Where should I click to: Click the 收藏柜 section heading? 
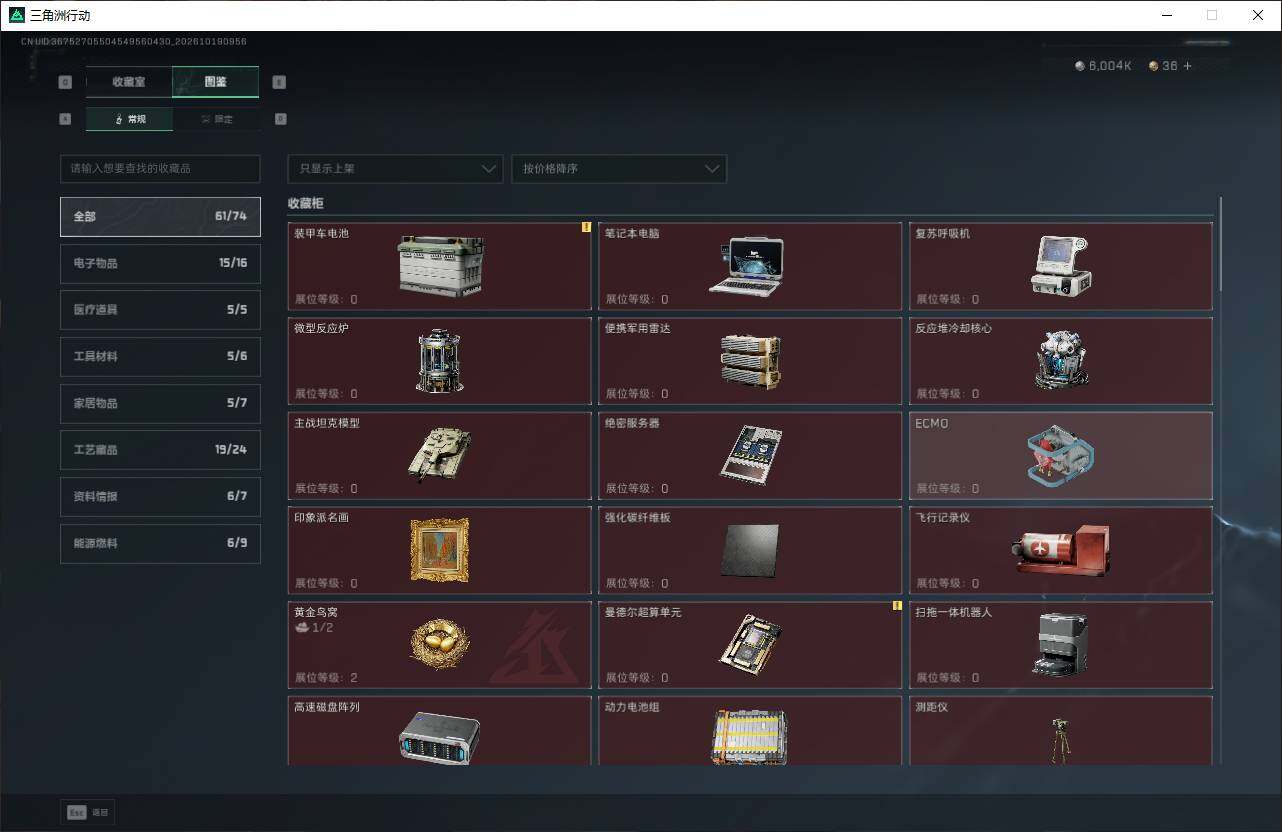(306, 203)
